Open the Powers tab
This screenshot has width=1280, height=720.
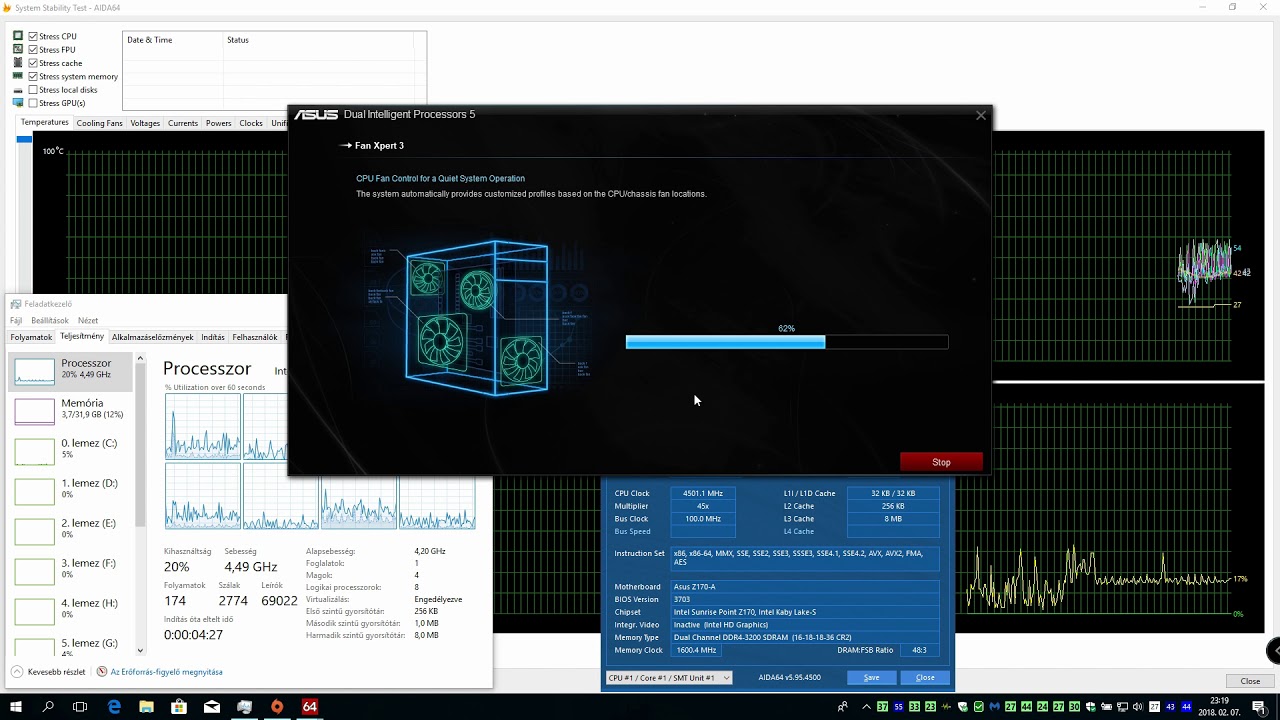click(x=218, y=123)
